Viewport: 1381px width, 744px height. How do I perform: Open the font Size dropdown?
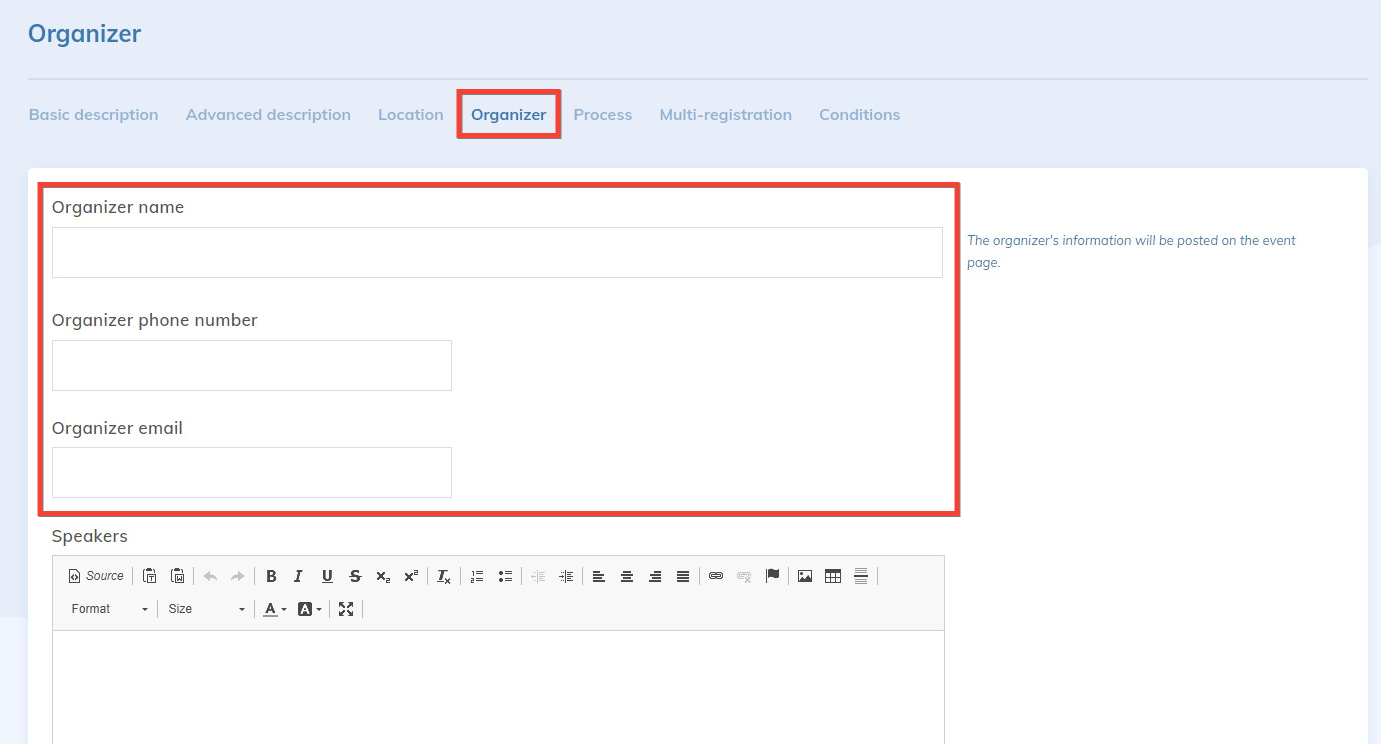pyautogui.click(x=207, y=609)
